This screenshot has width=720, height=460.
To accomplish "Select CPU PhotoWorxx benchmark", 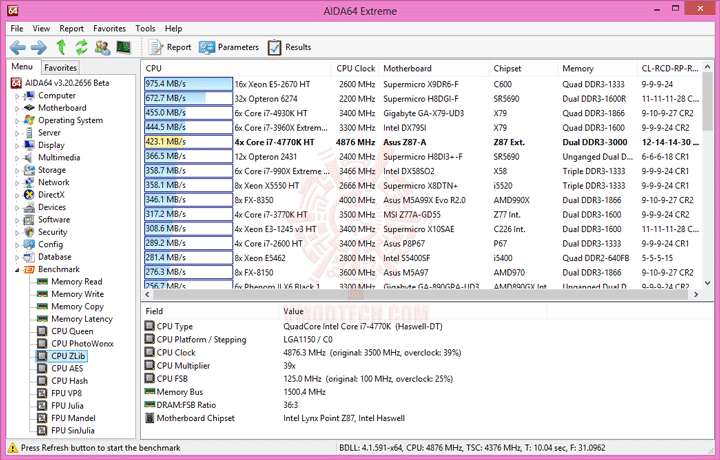I will pyautogui.click(x=82, y=343).
